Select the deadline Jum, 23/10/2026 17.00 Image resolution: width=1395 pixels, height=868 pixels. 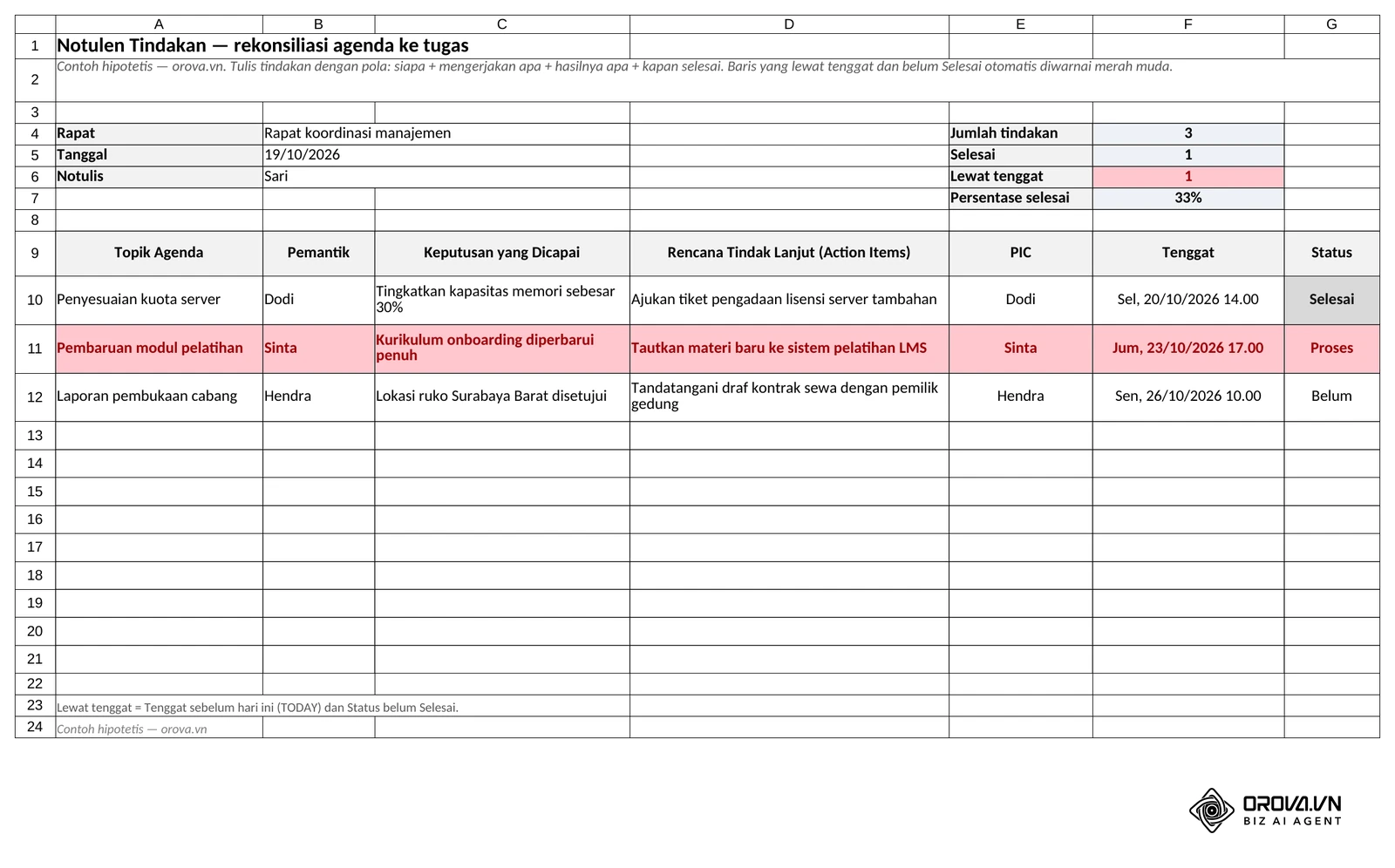click(x=1187, y=349)
